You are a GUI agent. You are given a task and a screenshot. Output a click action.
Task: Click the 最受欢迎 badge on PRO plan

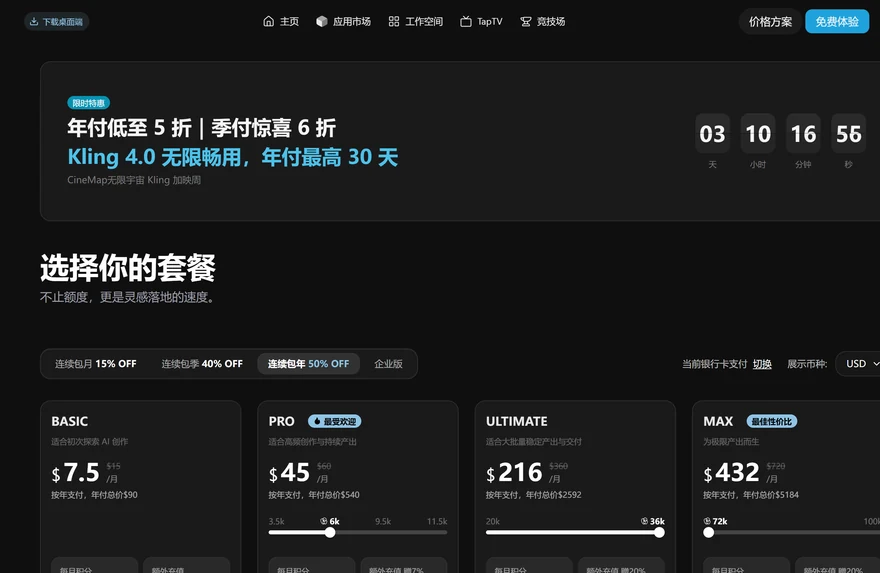pos(334,421)
